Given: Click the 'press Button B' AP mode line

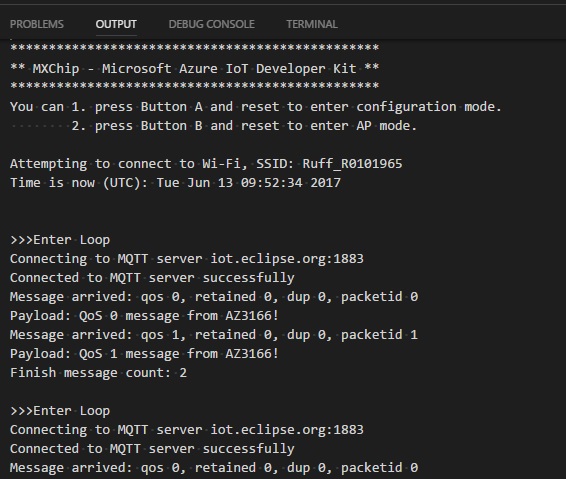Looking at the screenshot, I should [244, 126].
